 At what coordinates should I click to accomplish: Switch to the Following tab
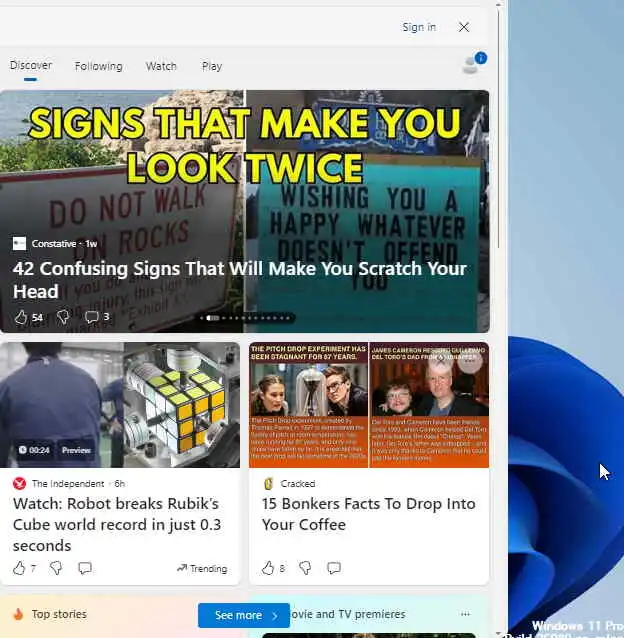tap(98, 66)
